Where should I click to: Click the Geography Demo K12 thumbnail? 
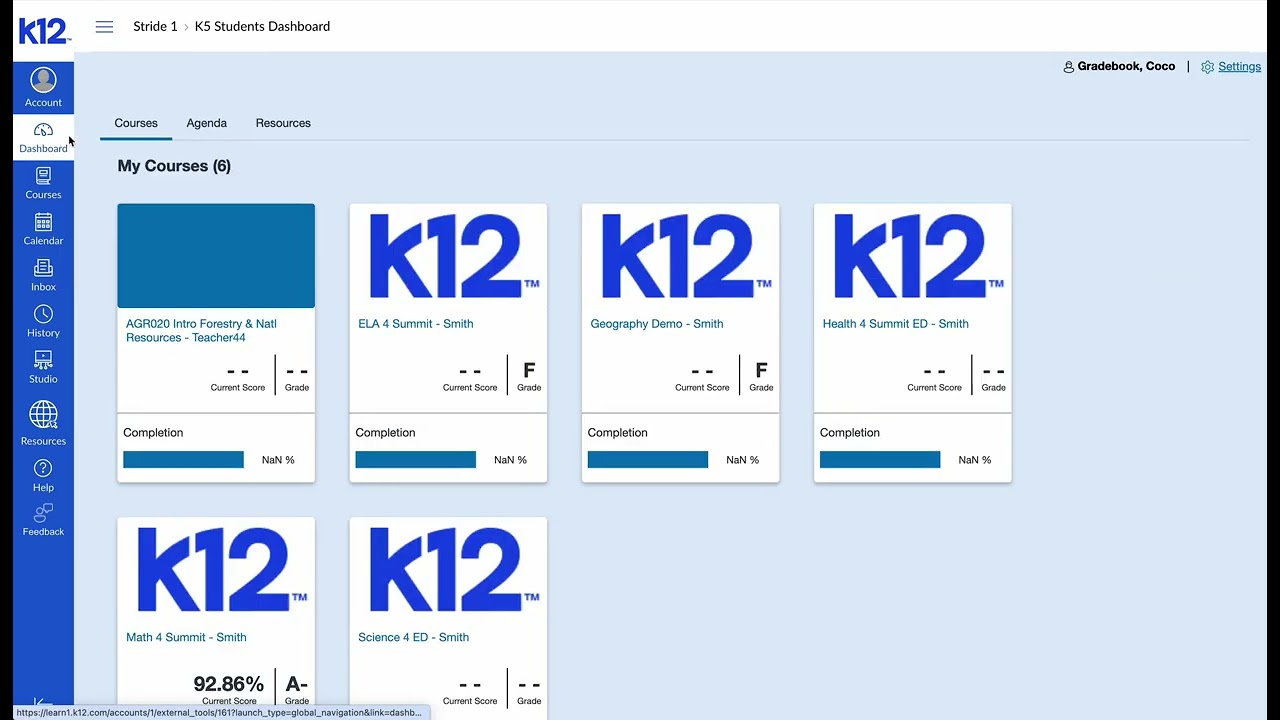(680, 256)
